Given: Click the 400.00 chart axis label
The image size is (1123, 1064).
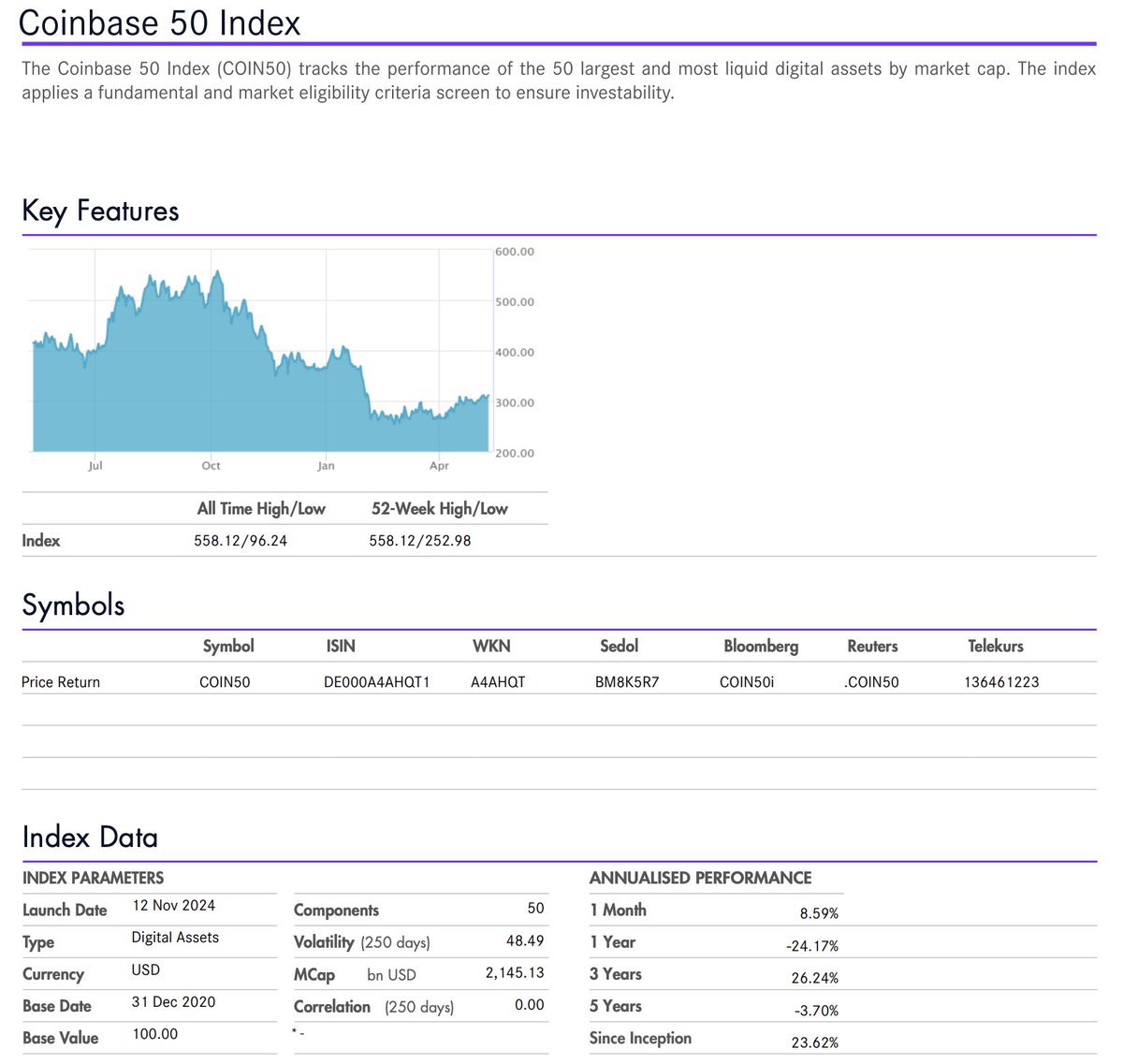Looking at the screenshot, I should coord(515,353).
